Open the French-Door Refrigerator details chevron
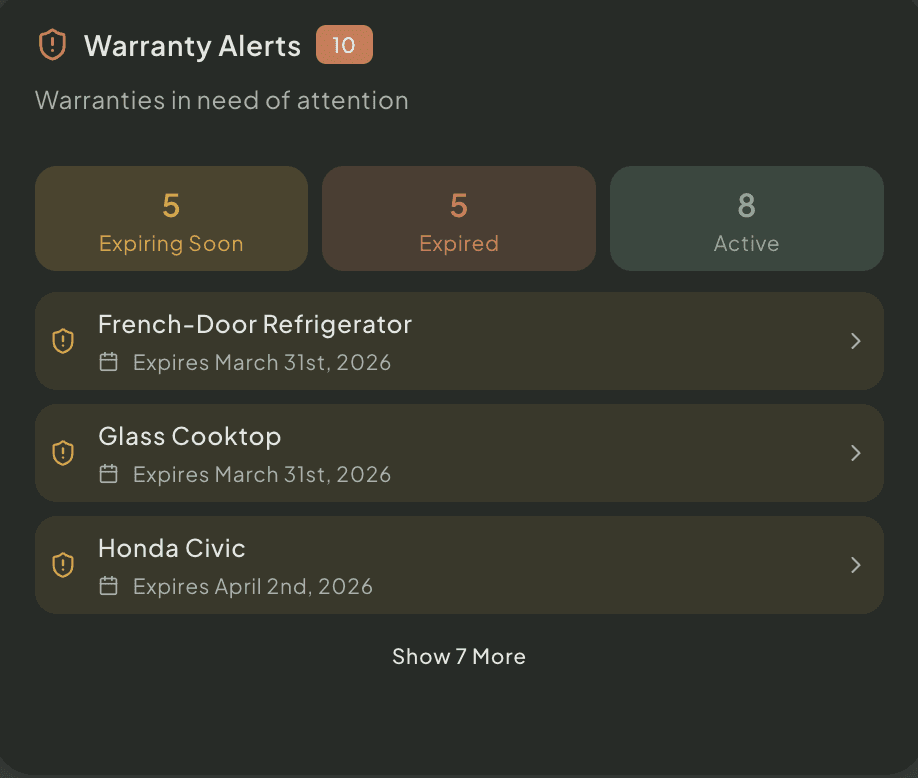This screenshot has height=778, width=918. point(856,341)
